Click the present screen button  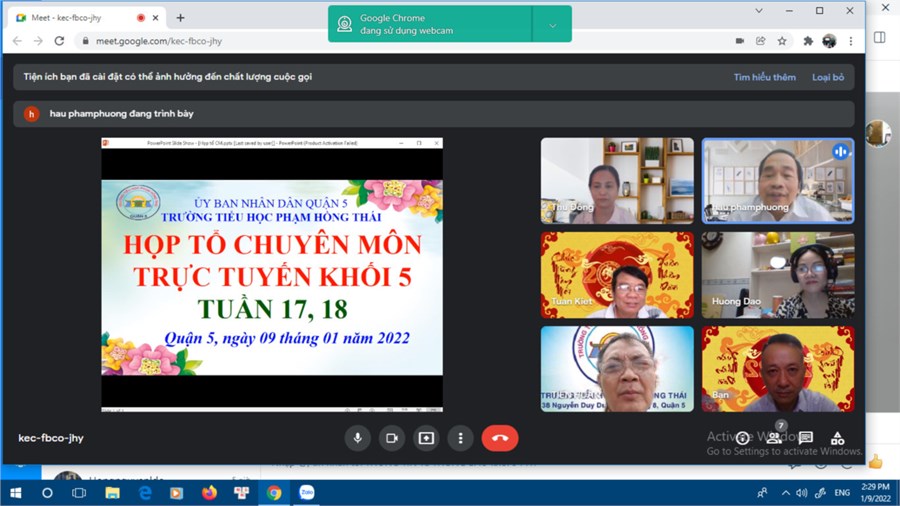click(426, 438)
